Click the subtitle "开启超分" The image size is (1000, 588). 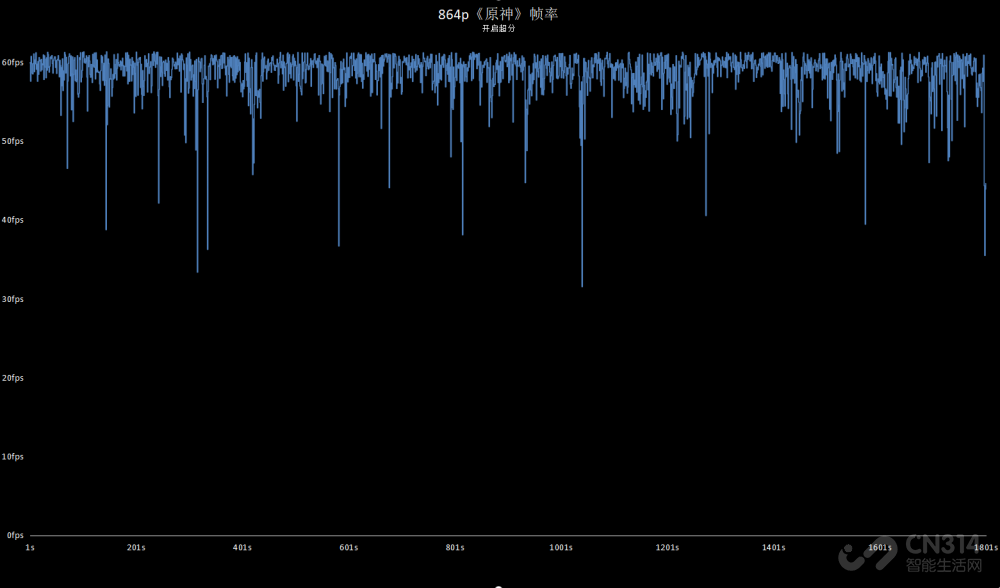pyautogui.click(x=498, y=29)
